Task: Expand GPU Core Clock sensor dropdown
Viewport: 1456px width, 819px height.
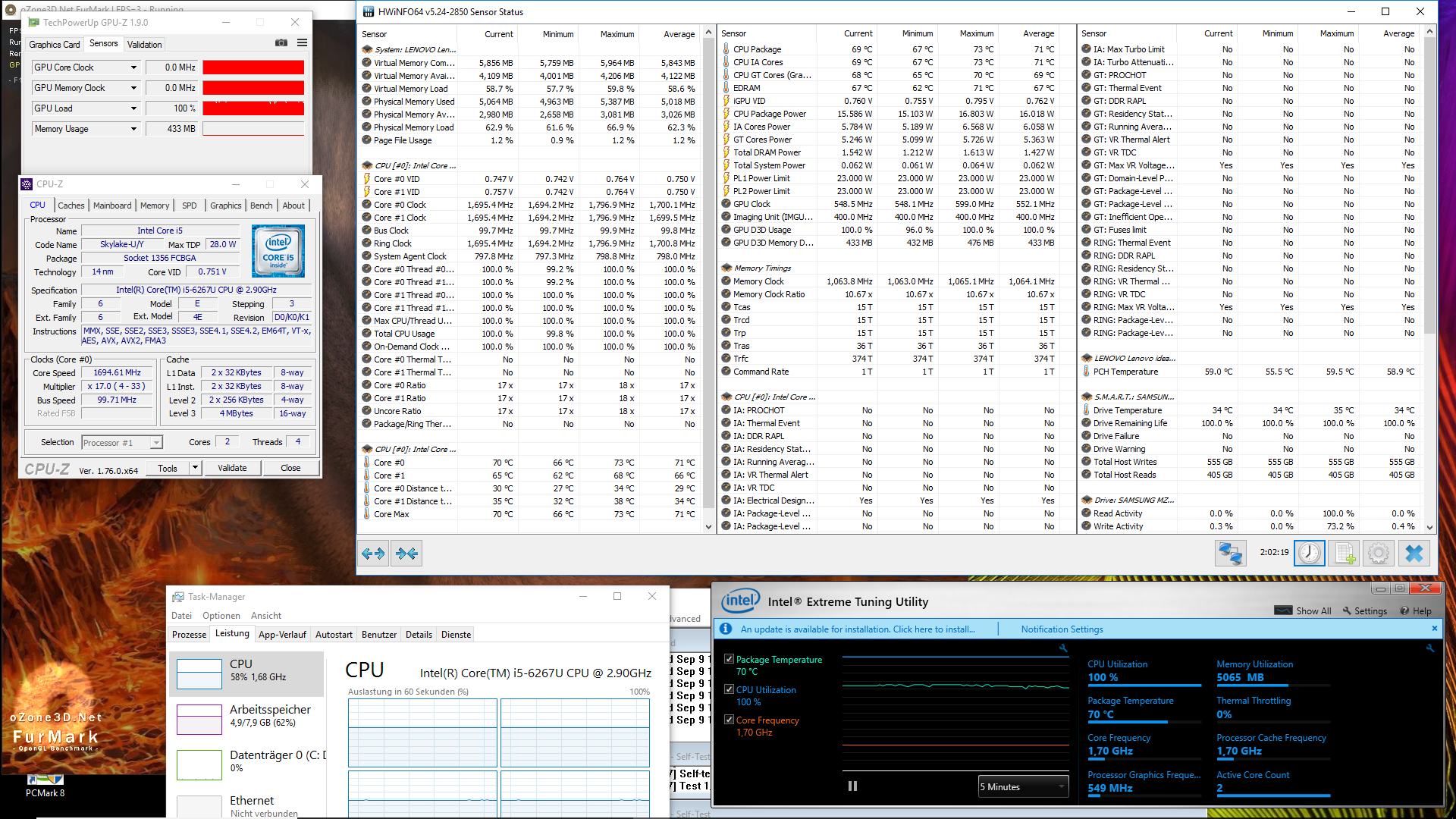Action: click(133, 67)
